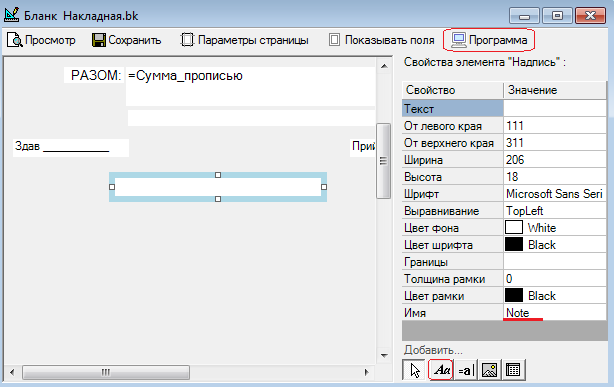Click the Сохранить floppy disk icon
Viewport: 614px width, 387px height.
(99, 40)
